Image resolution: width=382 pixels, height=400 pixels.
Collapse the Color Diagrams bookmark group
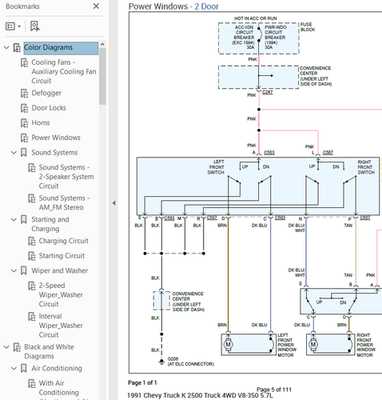pyautogui.click(x=7, y=48)
